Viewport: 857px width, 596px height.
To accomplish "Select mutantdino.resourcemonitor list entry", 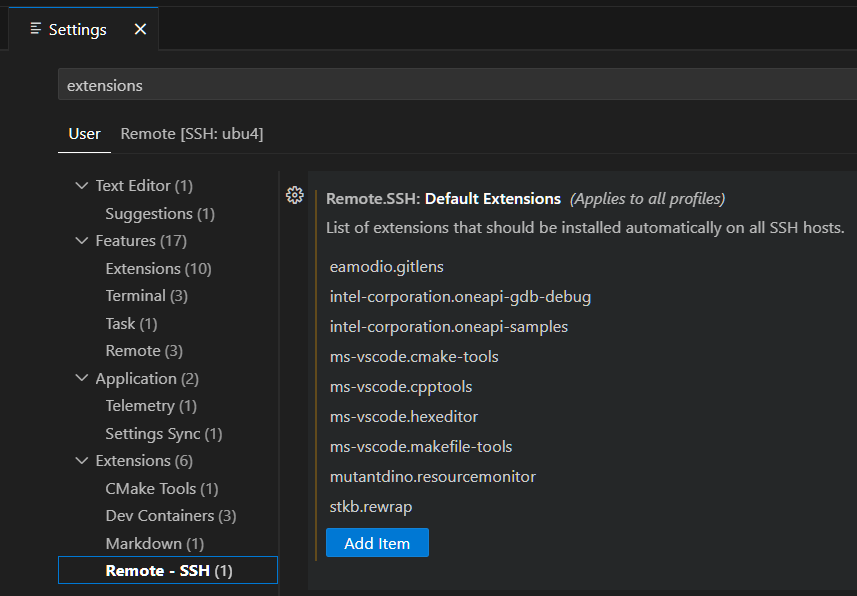I will [432, 477].
